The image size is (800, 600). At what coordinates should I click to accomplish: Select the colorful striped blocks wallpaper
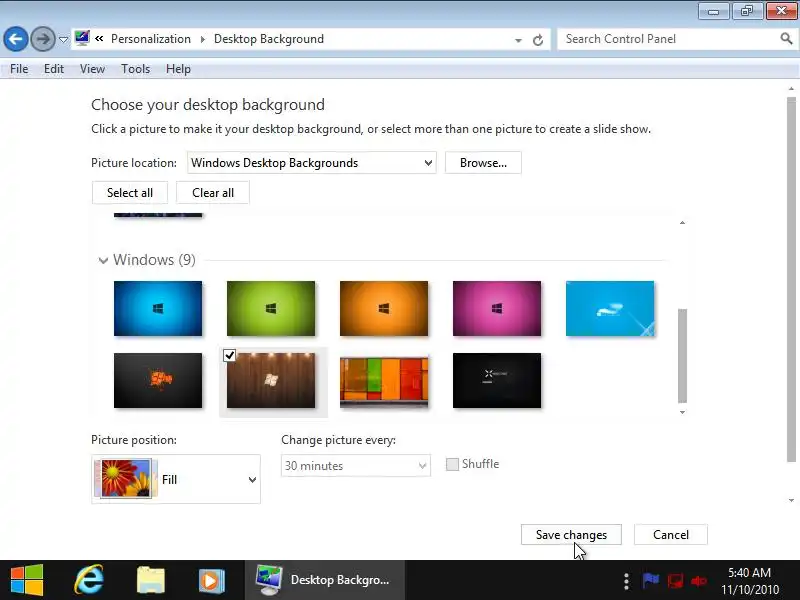click(384, 382)
